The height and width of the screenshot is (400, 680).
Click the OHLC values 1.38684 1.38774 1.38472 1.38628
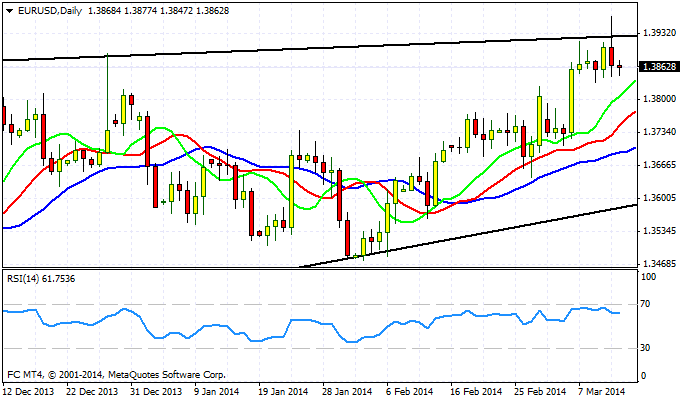coord(158,11)
